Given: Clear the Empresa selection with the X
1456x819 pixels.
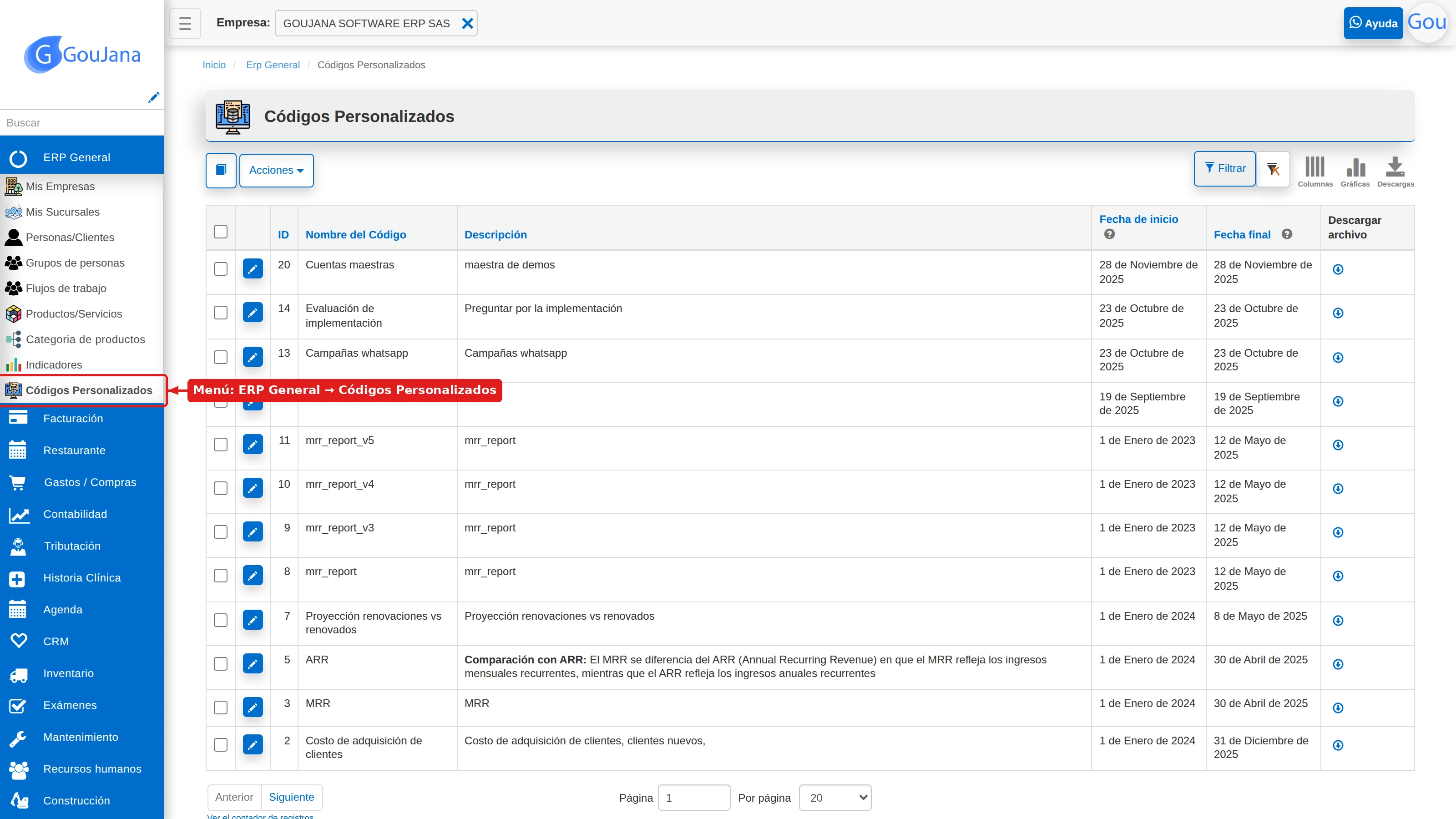Looking at the screenshot, I should click(467, 23).
